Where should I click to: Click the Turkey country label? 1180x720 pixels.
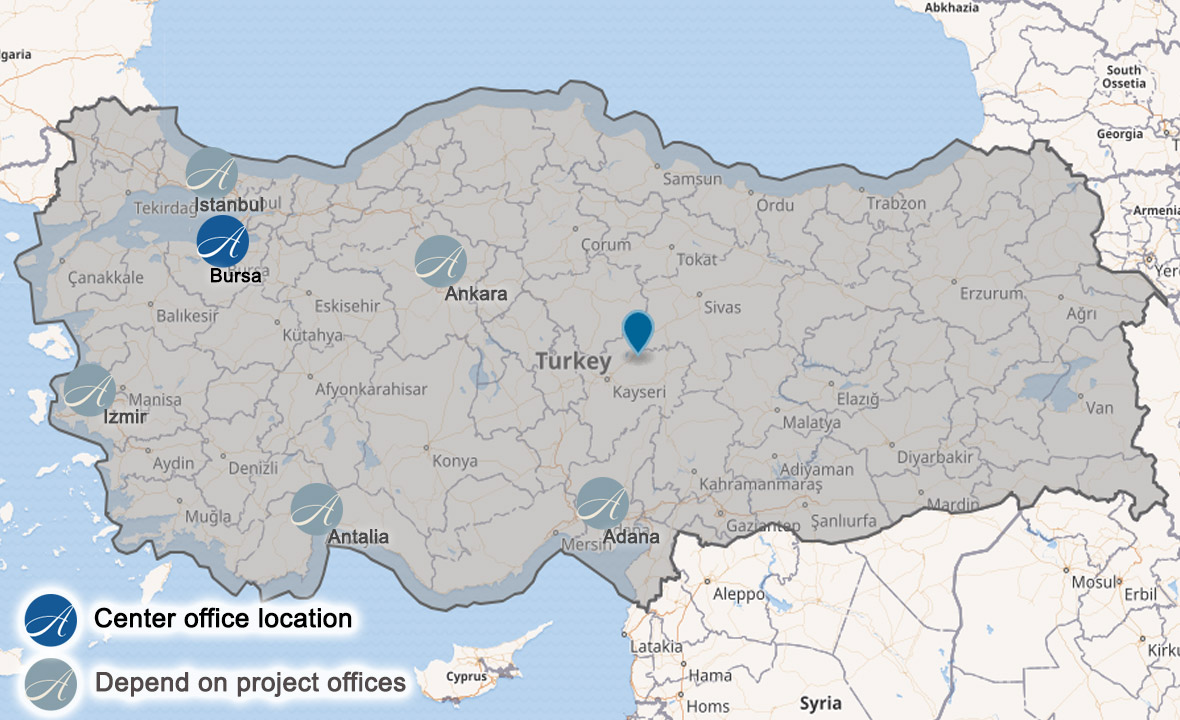[572, 362]
